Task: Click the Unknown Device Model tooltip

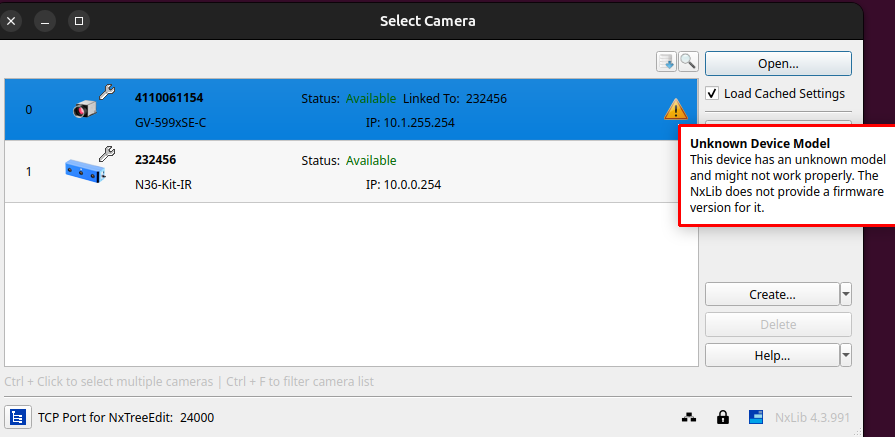Action: (787, 175)
